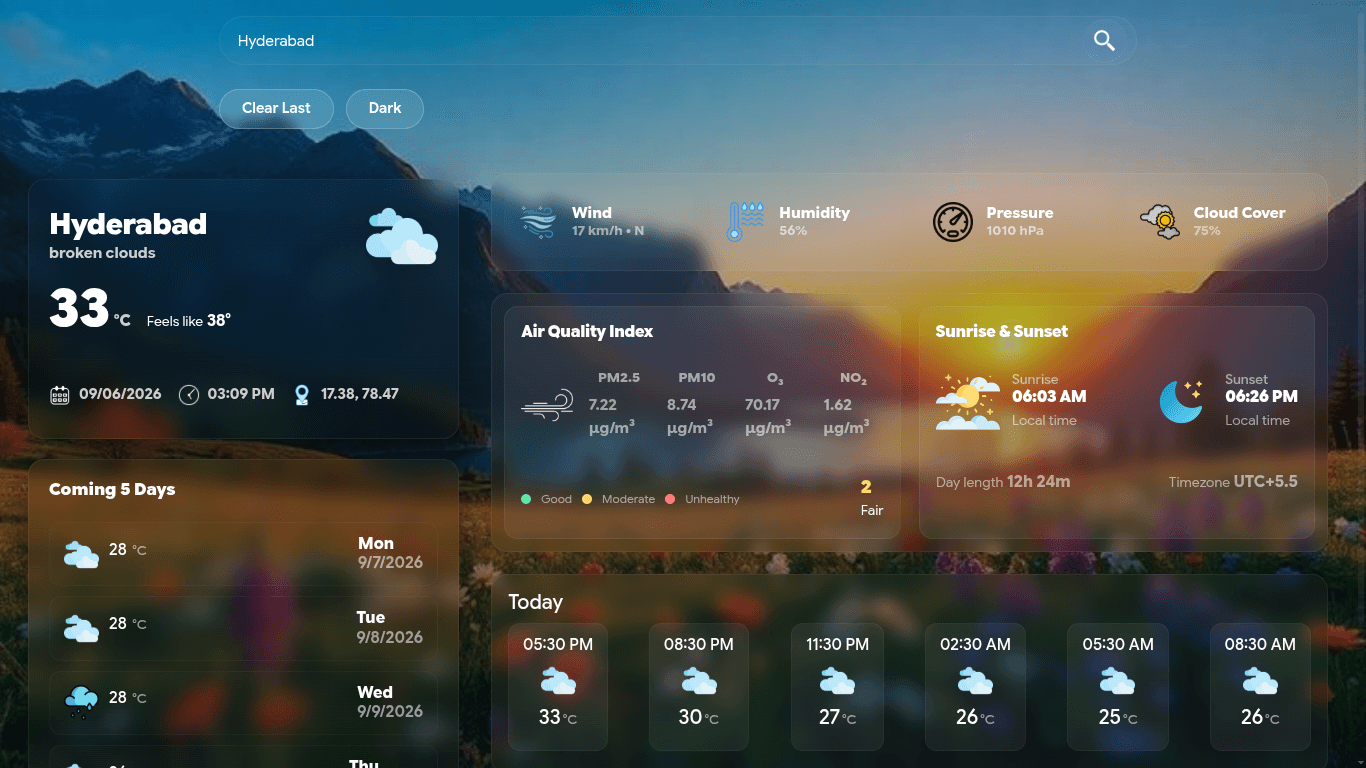Image resolution: width=1366 pixels, height=768 pixels.
Task: Click the 11:30 PM hourly forecast card
Action: pyautogui.click(x=837, y=687)
